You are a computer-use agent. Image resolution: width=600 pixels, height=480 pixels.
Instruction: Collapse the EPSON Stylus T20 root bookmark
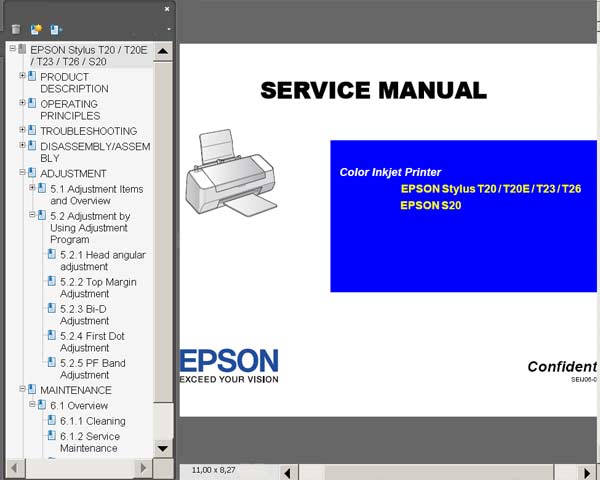click(x=13, y=48)
